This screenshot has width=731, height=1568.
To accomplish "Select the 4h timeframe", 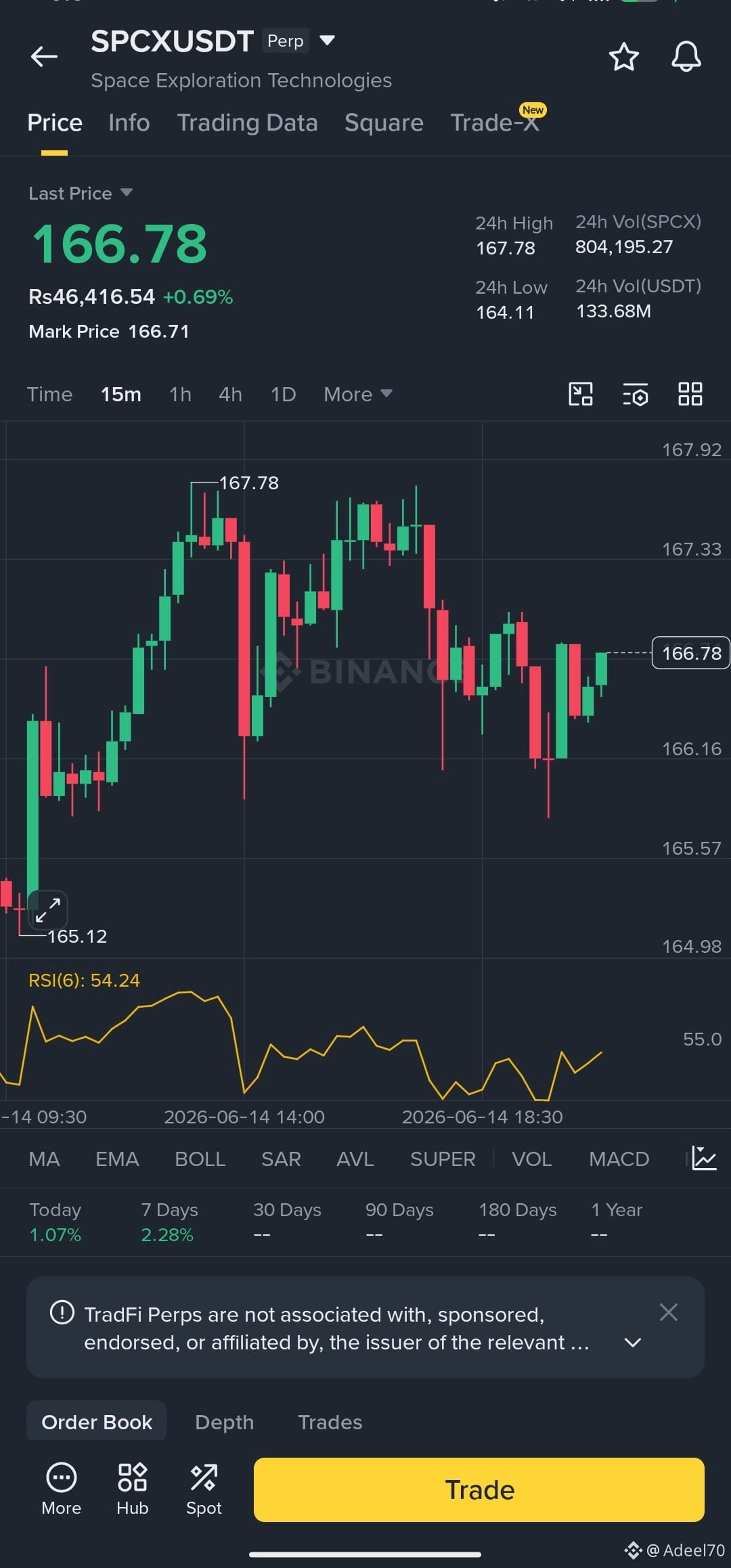I will 230,394.
